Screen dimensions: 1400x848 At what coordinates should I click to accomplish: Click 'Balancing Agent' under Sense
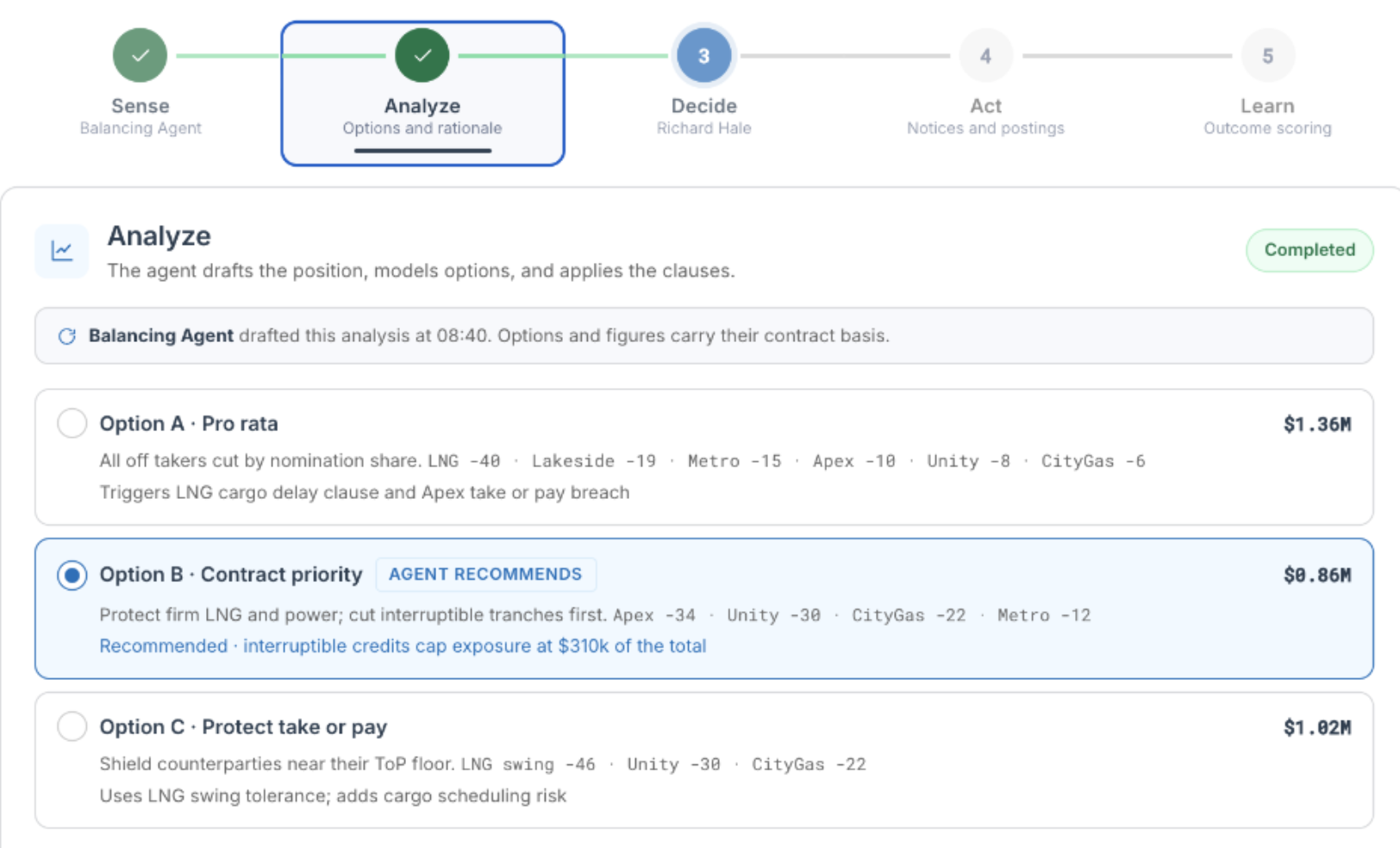(x=141, y=128)
